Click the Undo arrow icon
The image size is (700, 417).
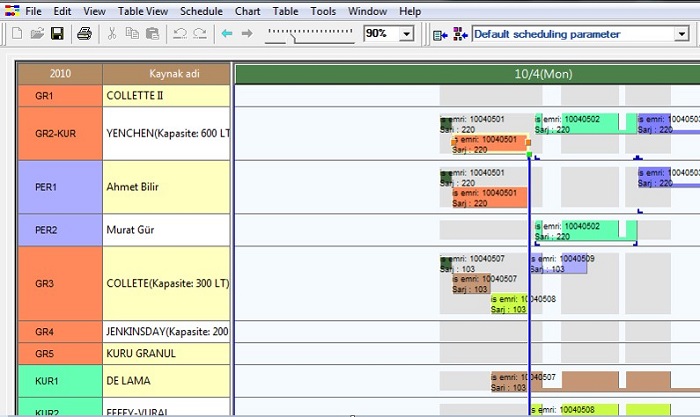point(179,33)
